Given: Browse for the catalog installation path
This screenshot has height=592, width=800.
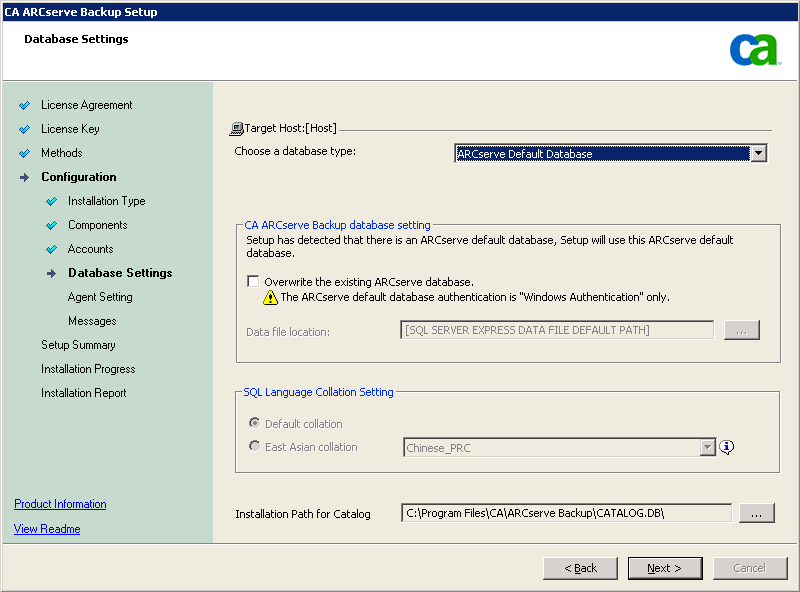Looking at the screenshot, I should click(x=756, y=513).
